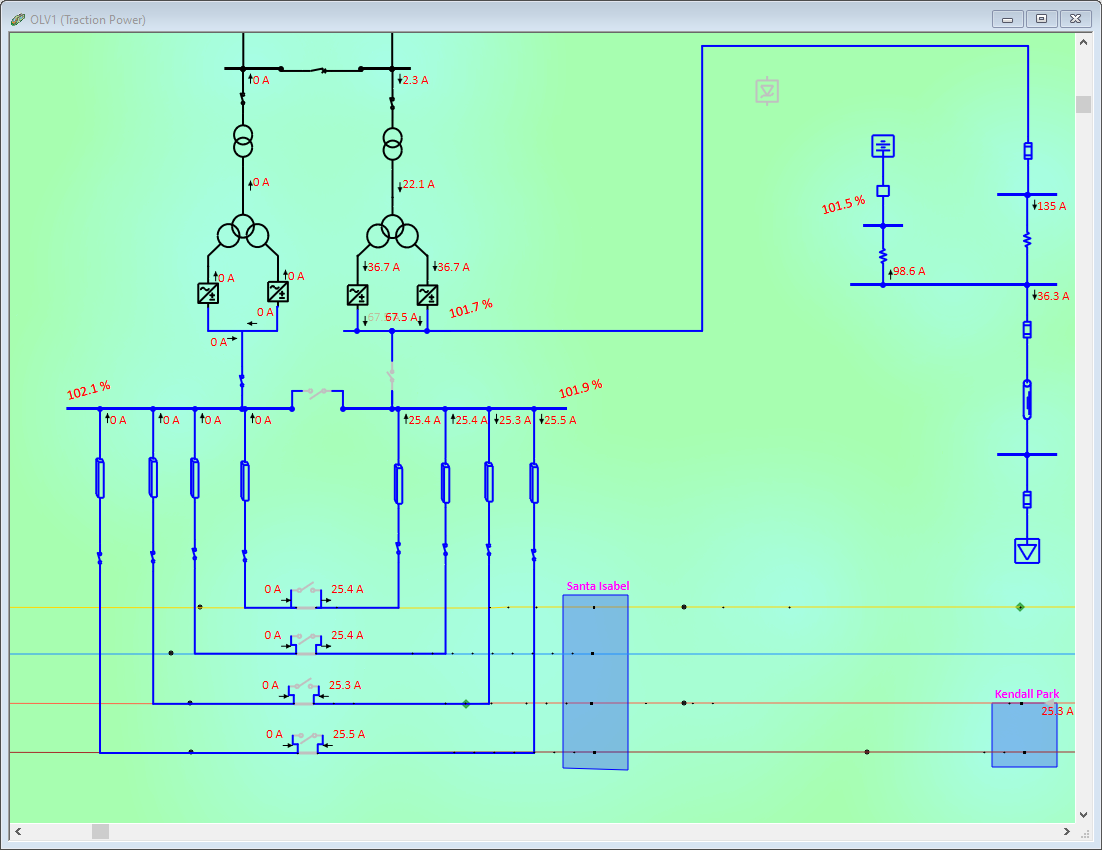
Task: Click the application icon in the title bar
Action: pyautogui.click(x=18, y=18)
